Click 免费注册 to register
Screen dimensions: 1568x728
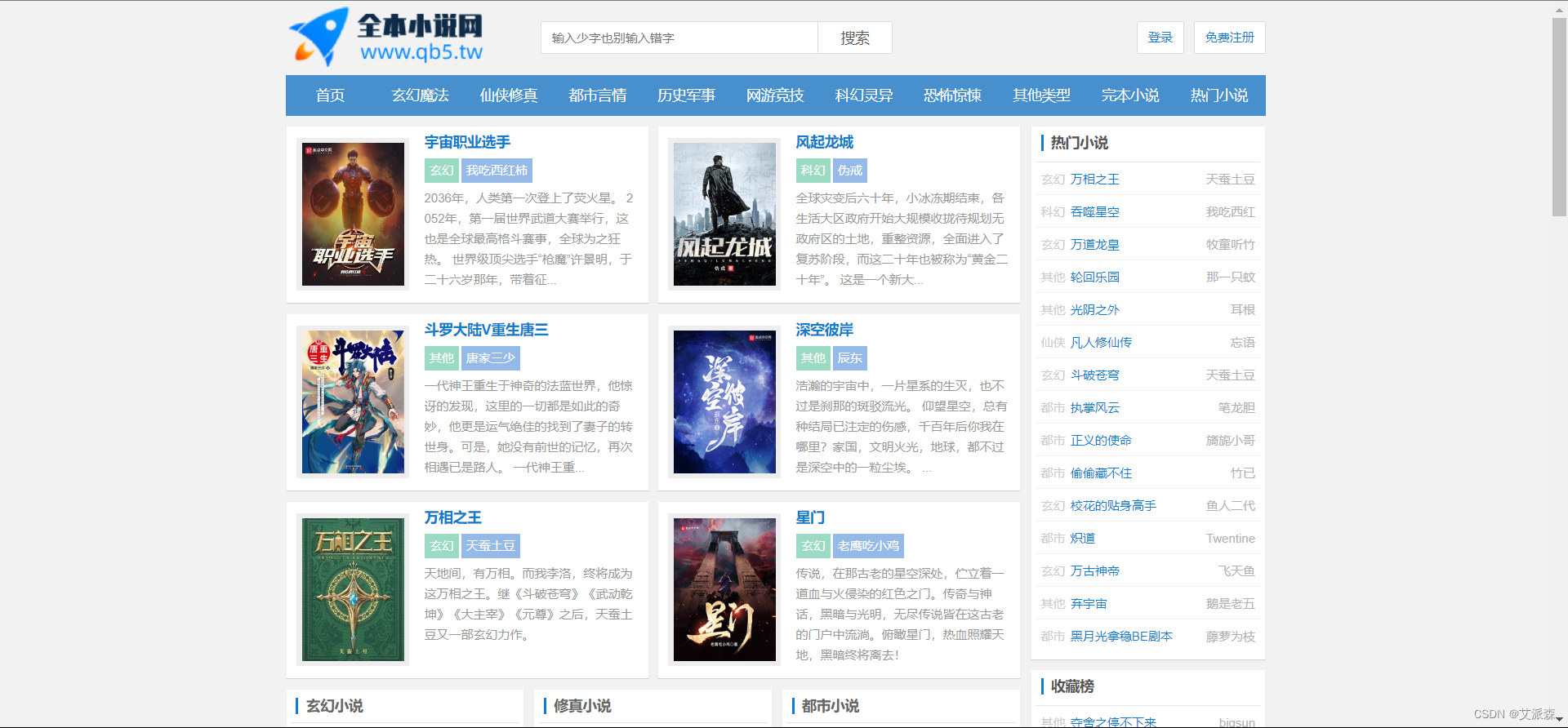pyautogui.click(x=1229, y=38)
